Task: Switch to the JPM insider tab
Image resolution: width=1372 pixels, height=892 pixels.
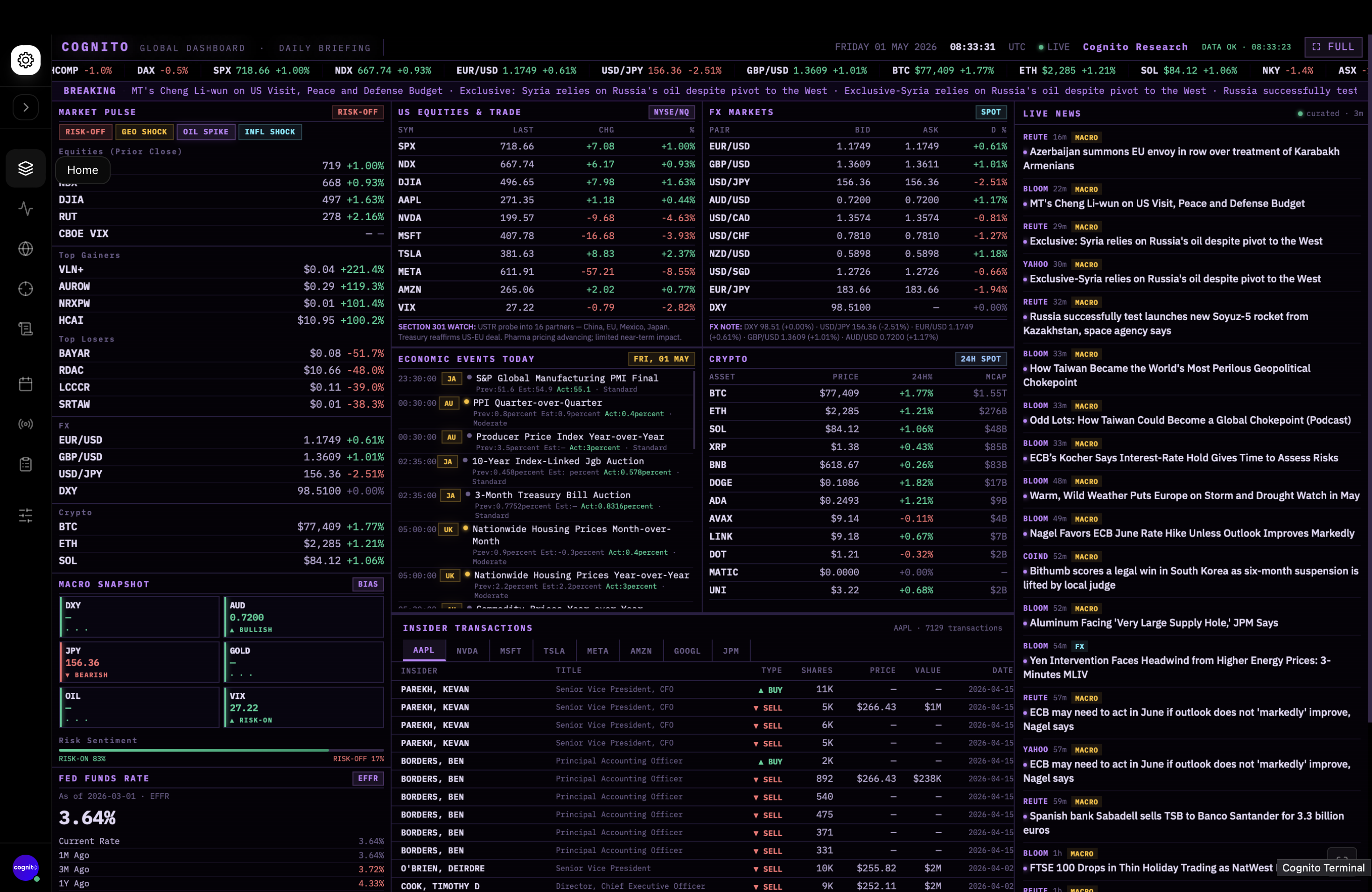Action: [731, 651]
